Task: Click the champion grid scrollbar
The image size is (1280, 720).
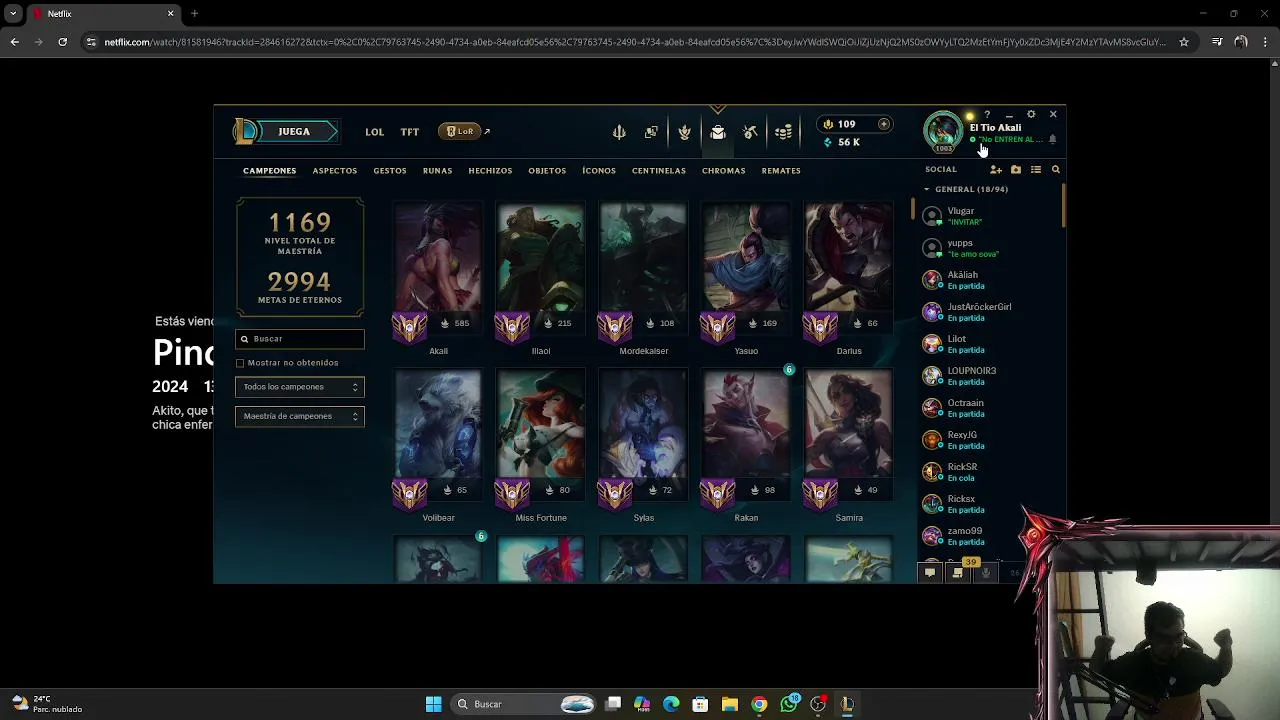Action: [912, 209]
